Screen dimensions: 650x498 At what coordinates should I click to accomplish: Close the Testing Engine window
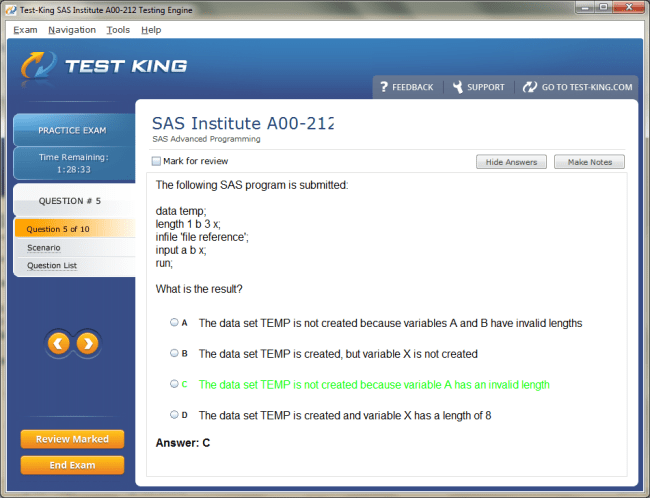point(628,7)
